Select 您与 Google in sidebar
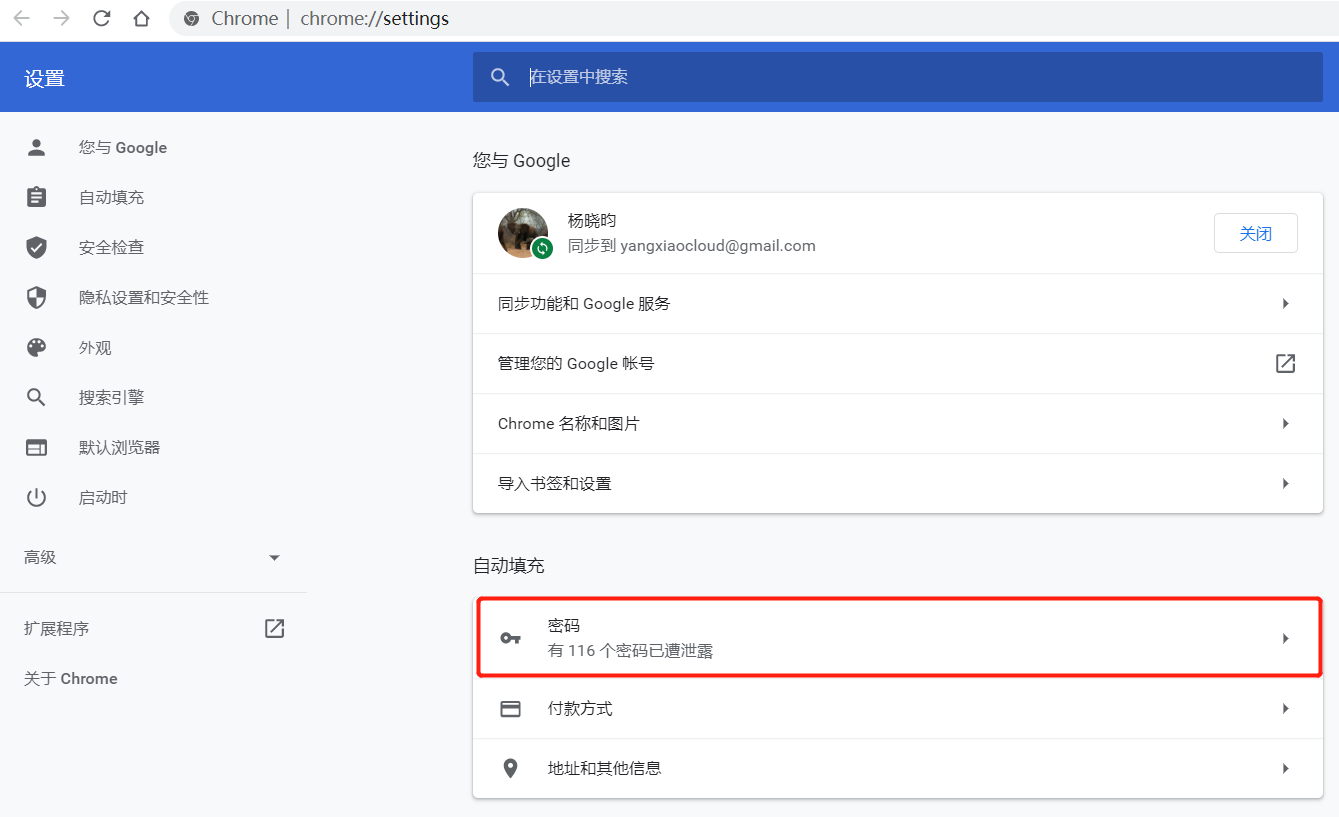 point(123,147)
